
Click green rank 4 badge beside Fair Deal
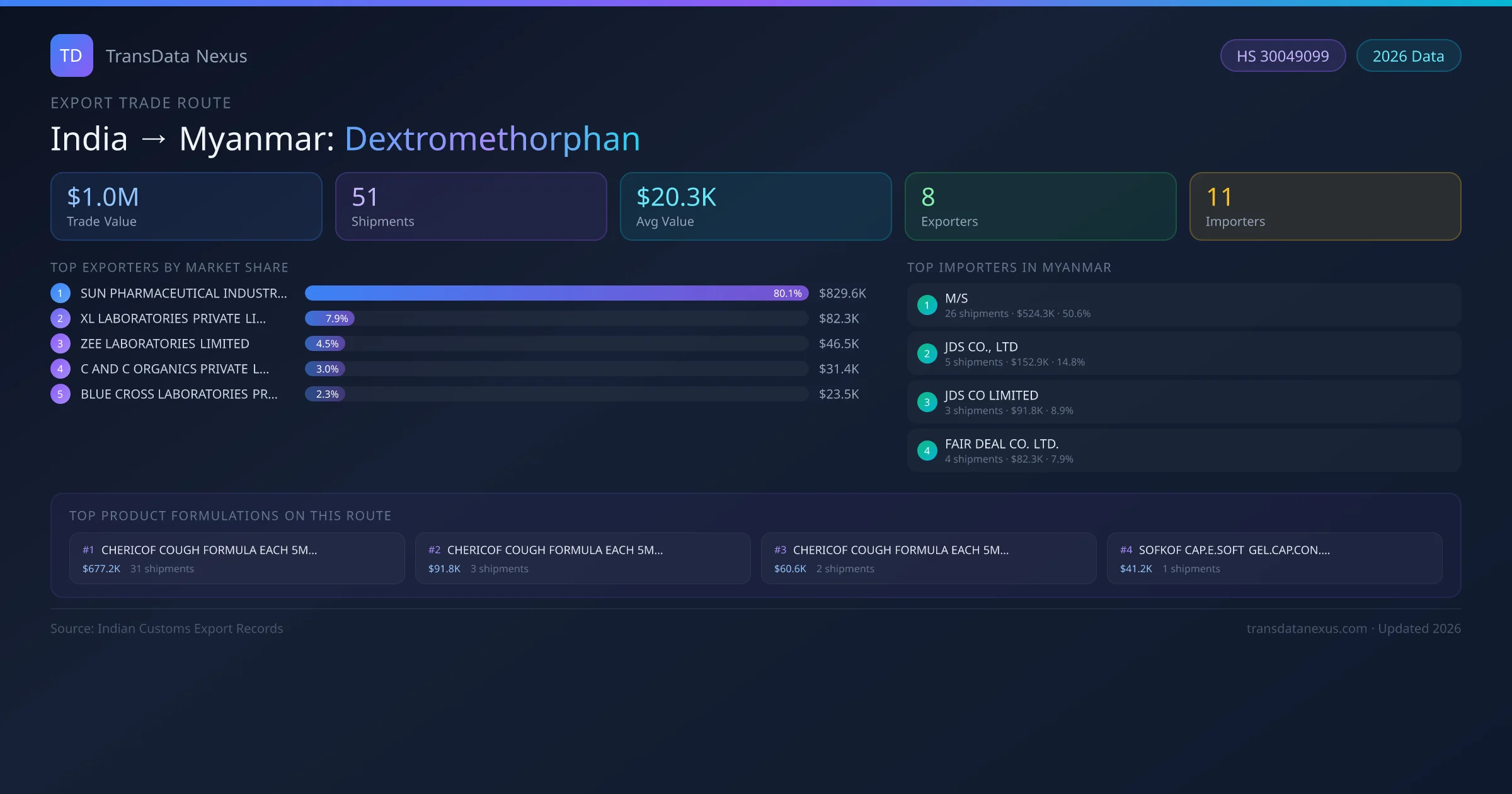927,451
